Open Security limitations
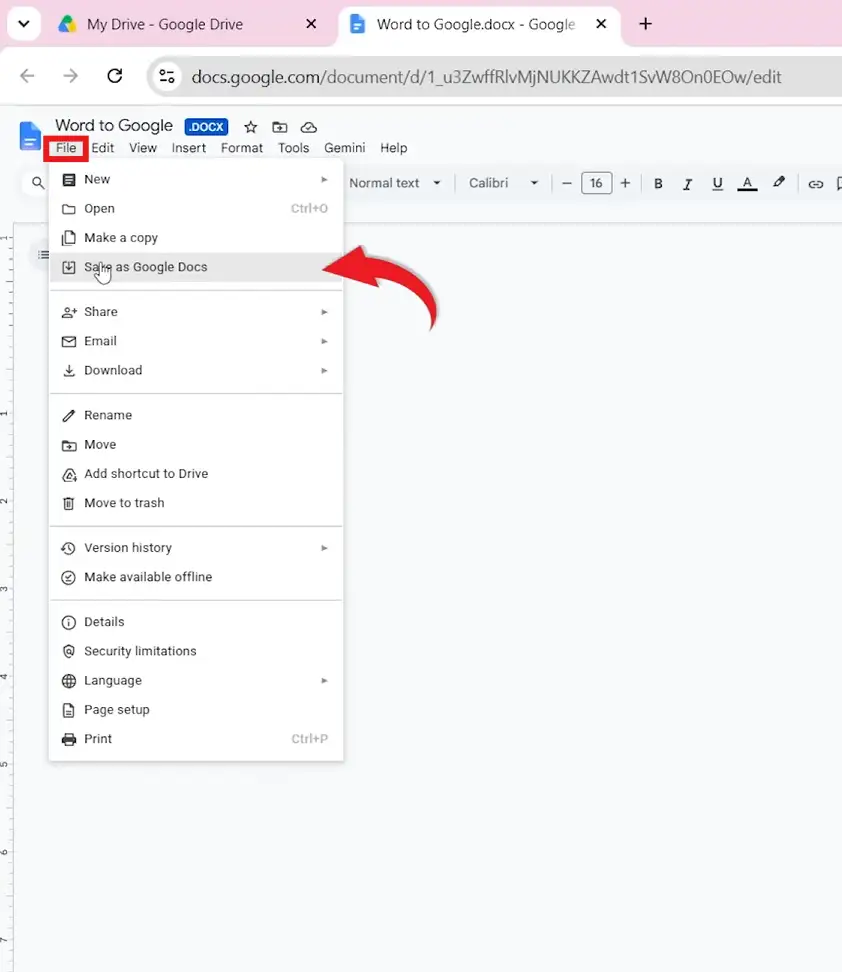 point(196,651)
